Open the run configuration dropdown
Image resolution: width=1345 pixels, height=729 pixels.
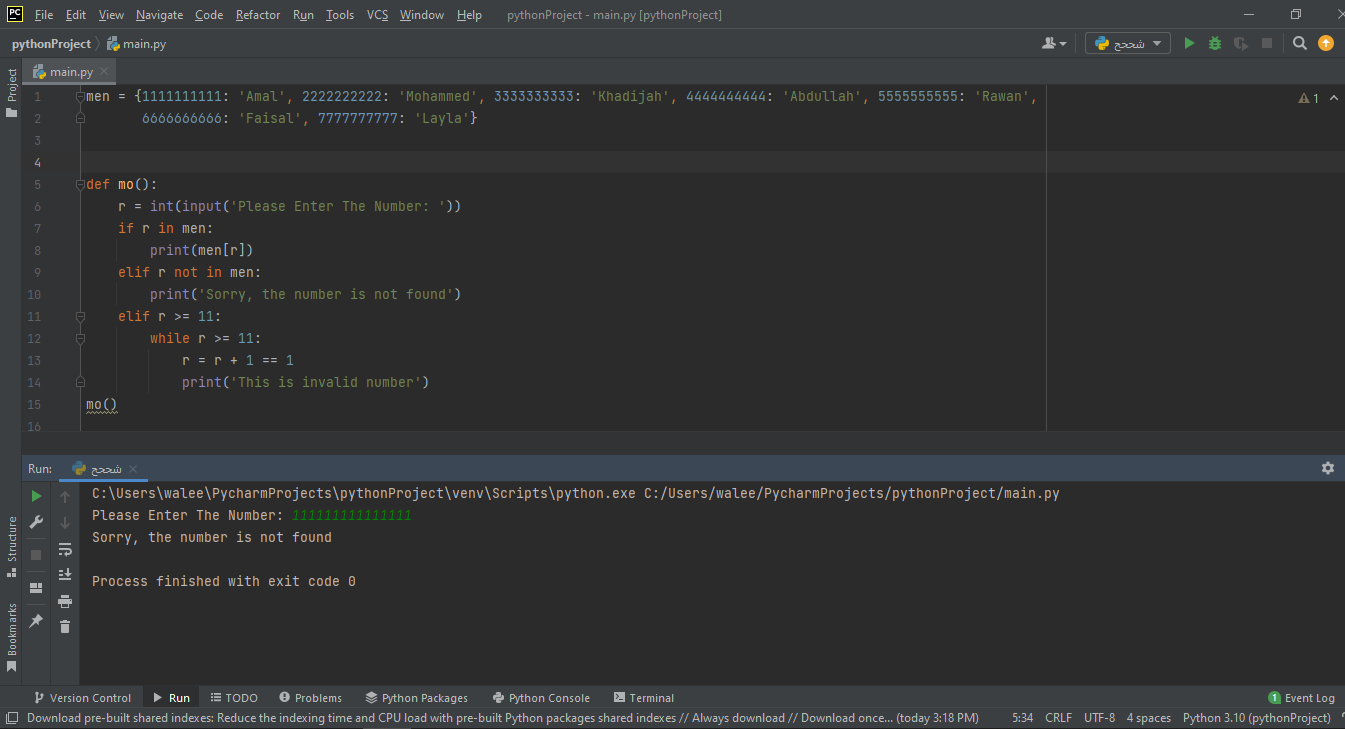pyautogui.click(x=1128, y=43)
